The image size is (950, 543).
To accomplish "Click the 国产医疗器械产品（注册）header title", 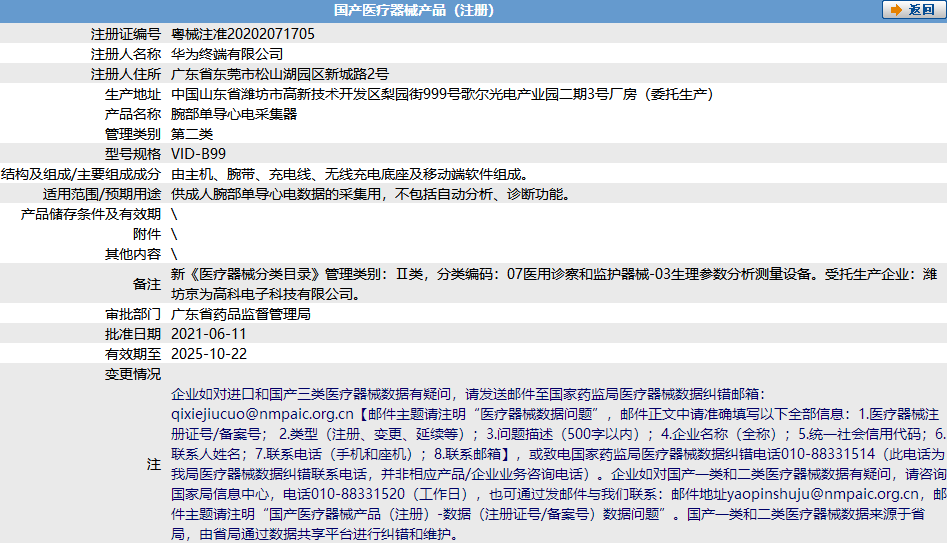I will [x=413, y=11].
